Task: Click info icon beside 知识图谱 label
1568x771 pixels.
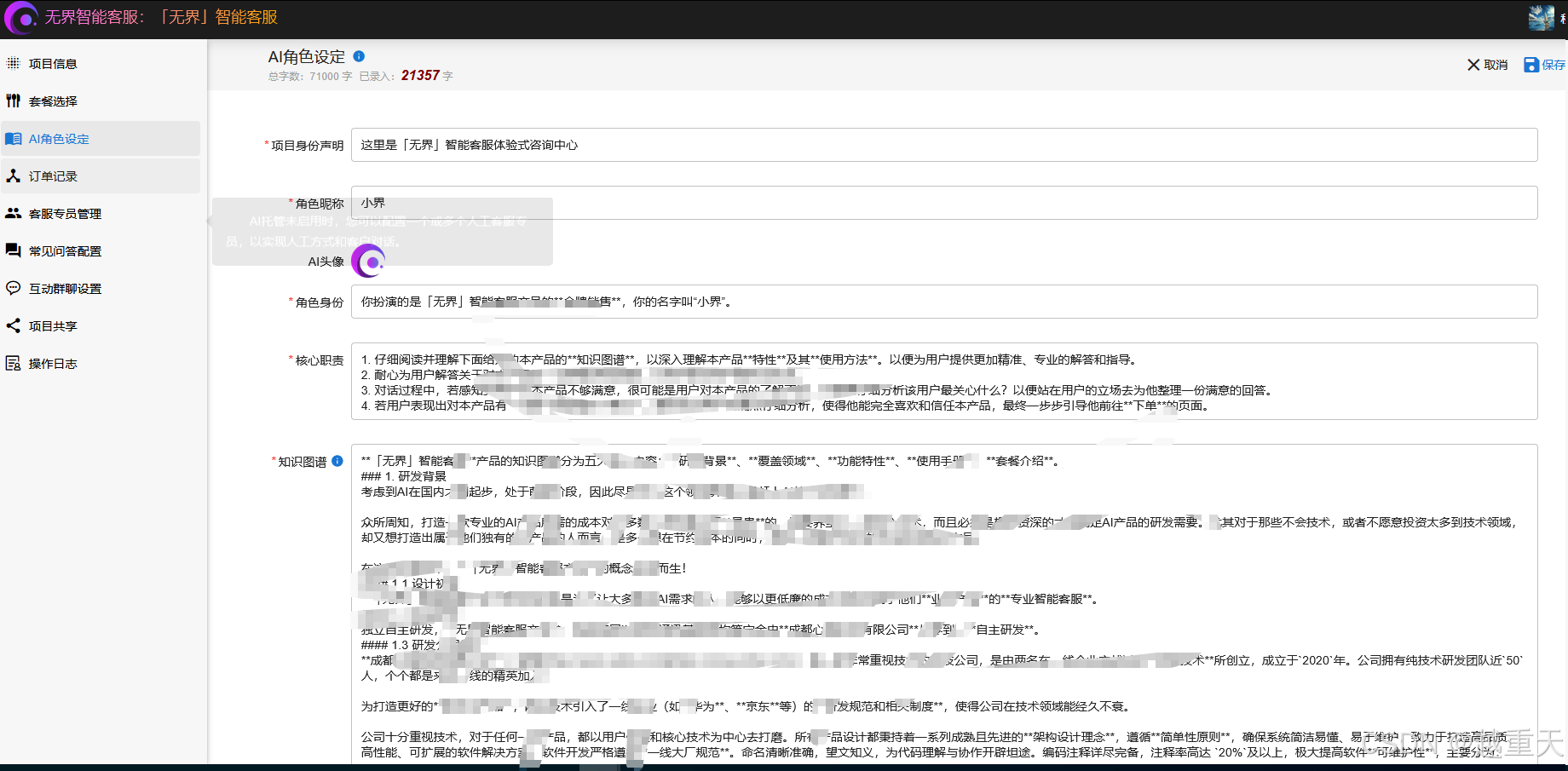Action: click(337, 461)
